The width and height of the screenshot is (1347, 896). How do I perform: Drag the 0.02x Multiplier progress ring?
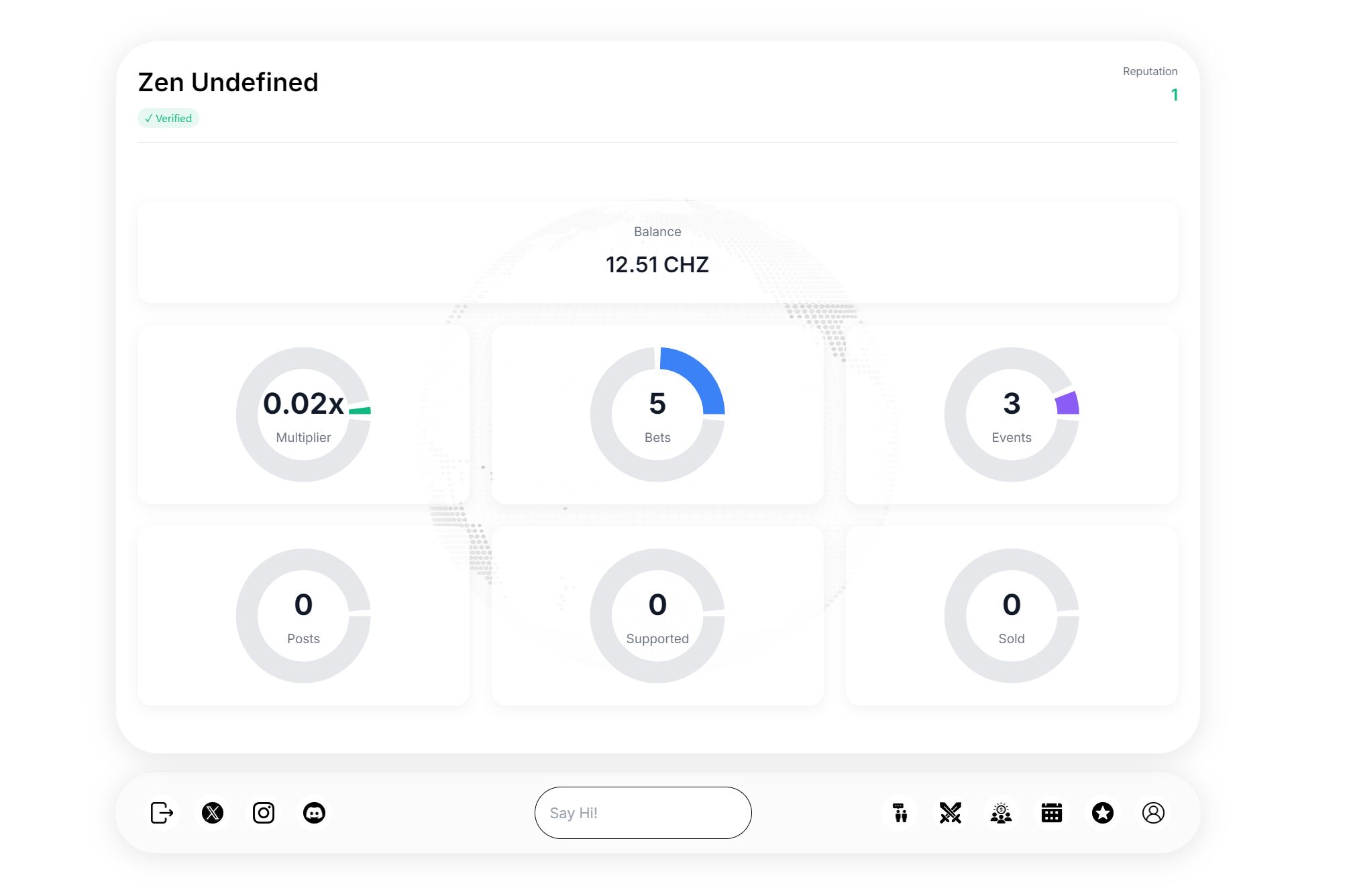(303, 414)
